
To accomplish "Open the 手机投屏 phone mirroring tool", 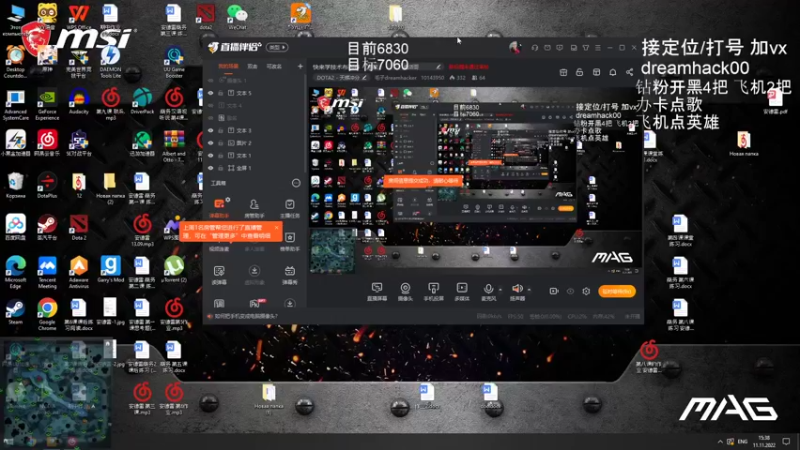I will pyautogui.click(x=433, y=292).
